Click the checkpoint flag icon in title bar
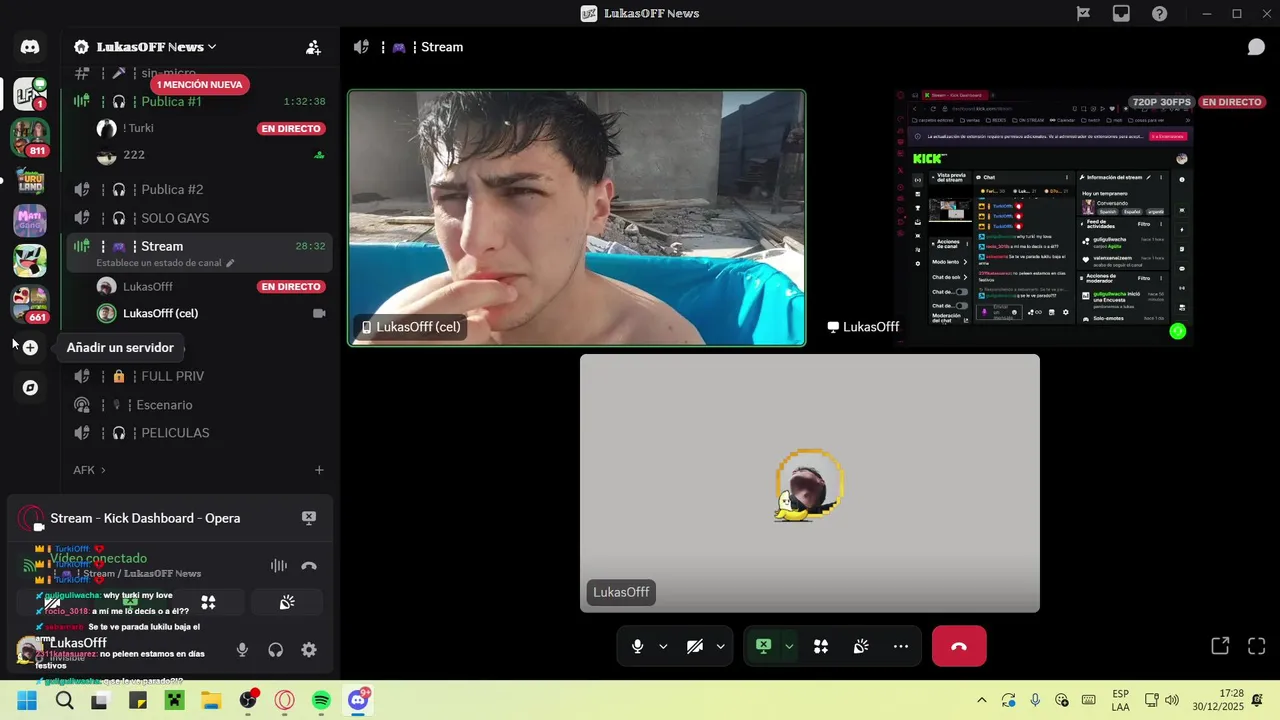Image resolution: width=1280 pixels, height=720 pixels. tap(1083, 13)
